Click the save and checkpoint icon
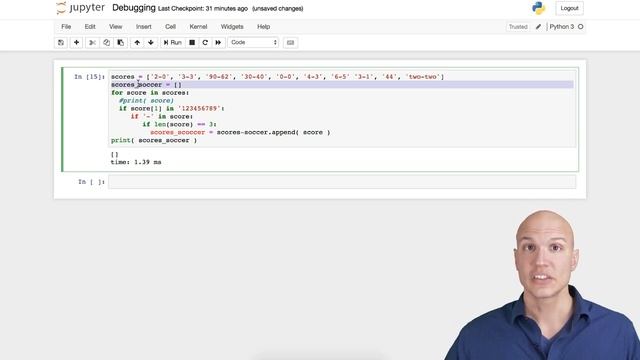This screenshot has height=360, width=640. 61,42
